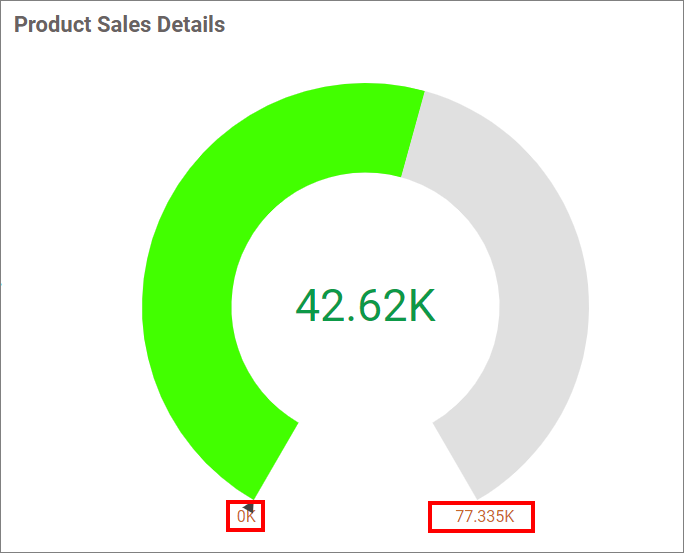Select the 42.62K center value

[366, 306]
